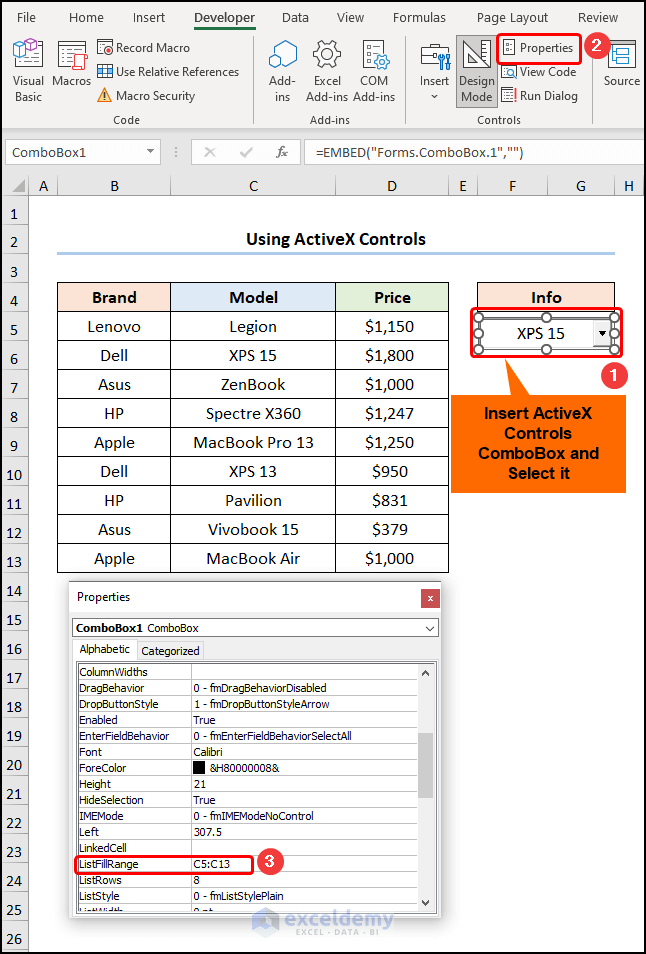Select cell with Spectre X360

(x=253, y=414)
